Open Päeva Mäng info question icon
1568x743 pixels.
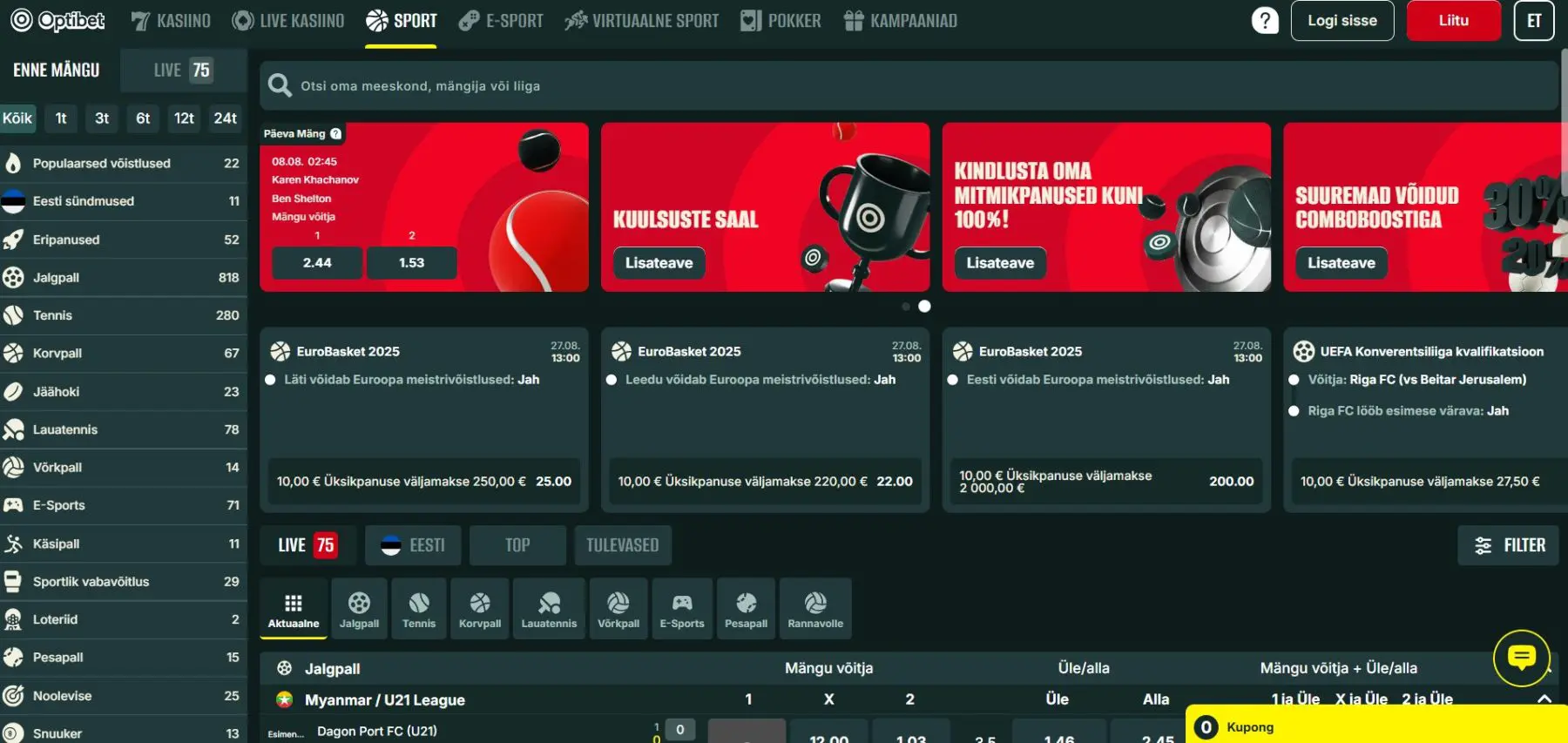336,133
